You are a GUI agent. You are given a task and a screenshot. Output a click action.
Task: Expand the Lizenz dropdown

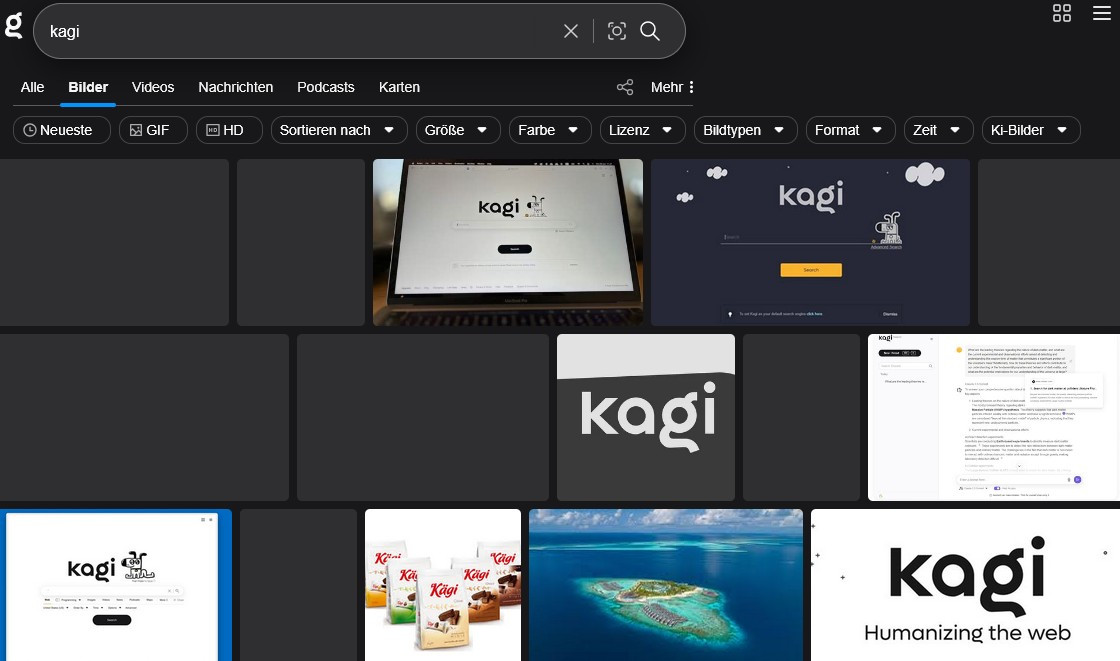point(643,130)
